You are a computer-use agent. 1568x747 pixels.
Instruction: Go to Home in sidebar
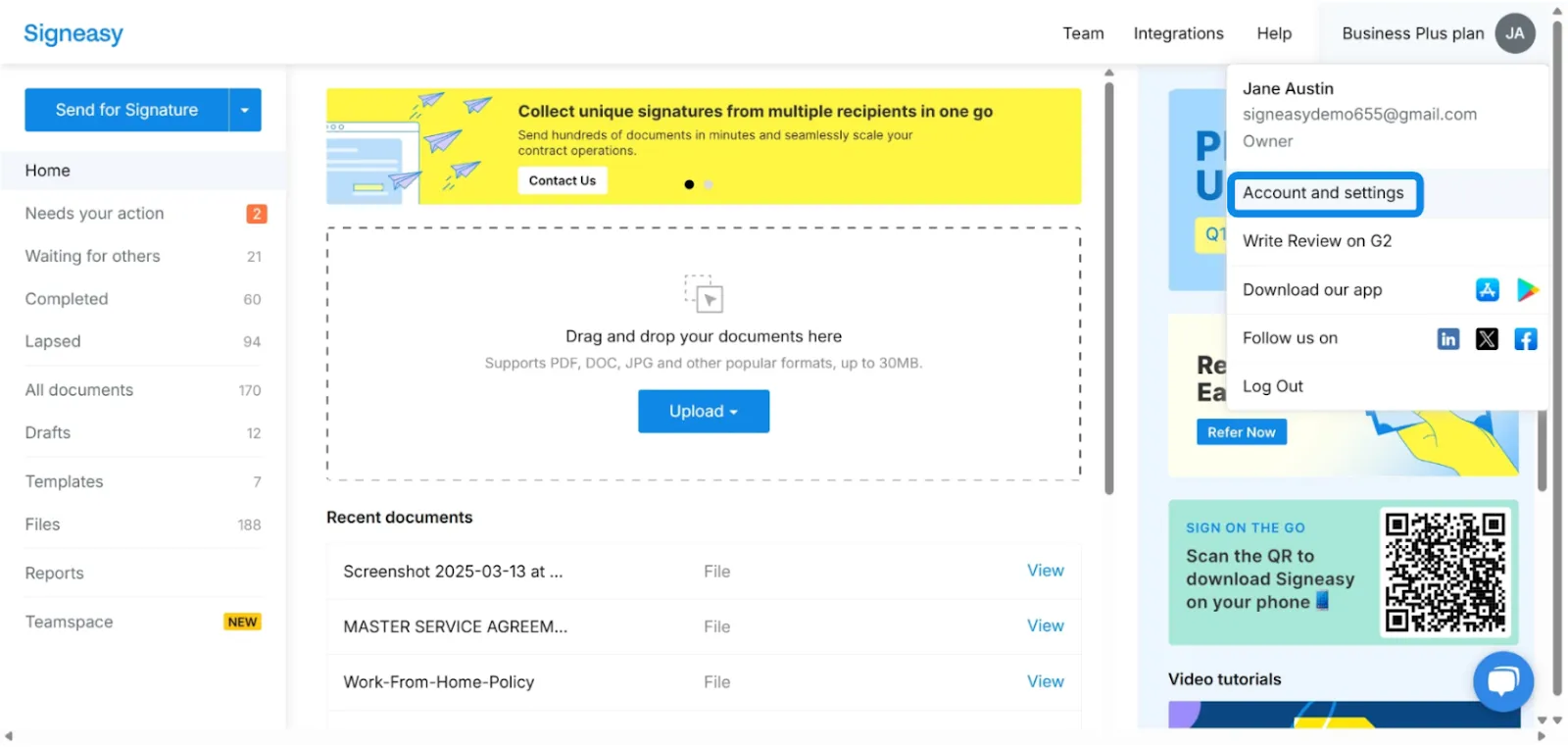(143, 171)
